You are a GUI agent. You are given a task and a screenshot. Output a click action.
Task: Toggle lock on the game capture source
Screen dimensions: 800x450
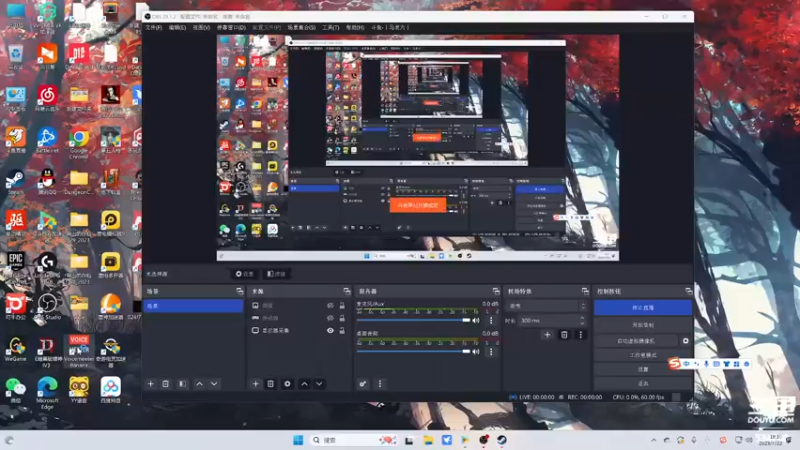pyautogui.click(x=342, y=318)
